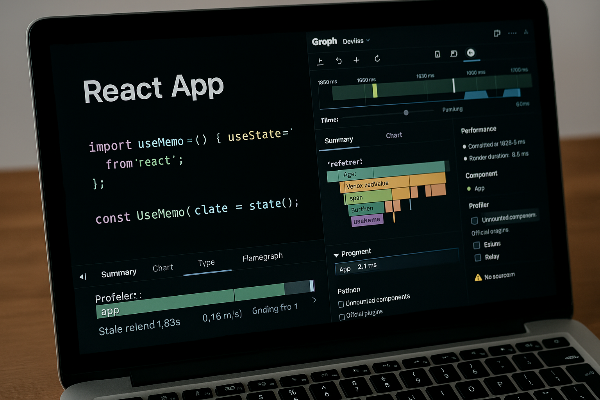Click the mobile device icon in toolbar

click(x=437, y=54)
